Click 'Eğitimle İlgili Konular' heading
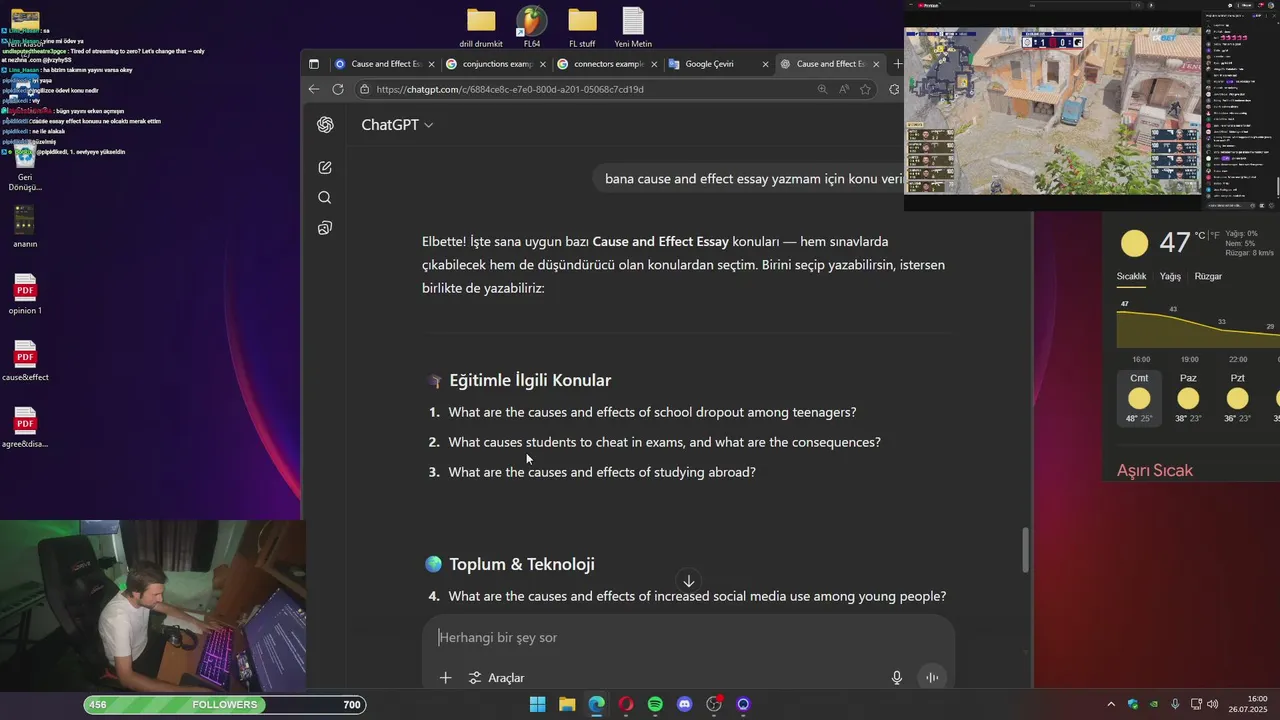 (x=530, y=380)
